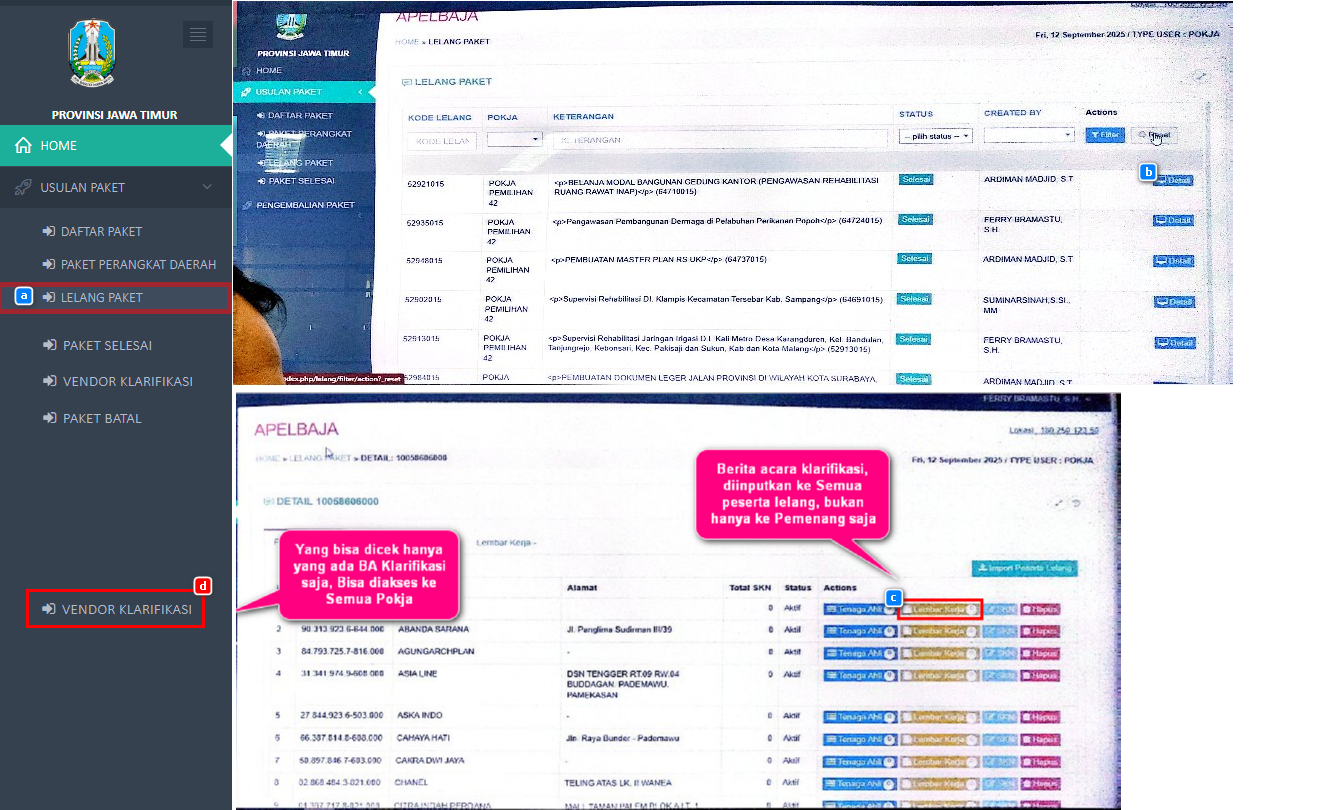Click the KETERANGAN column header

pyautogui.click(x=583, y=117)
